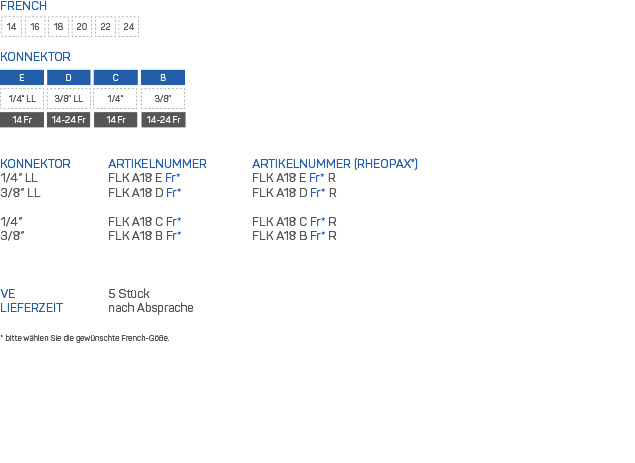Click blue Konnektor E header
The image size is (635, 463).
22,78
